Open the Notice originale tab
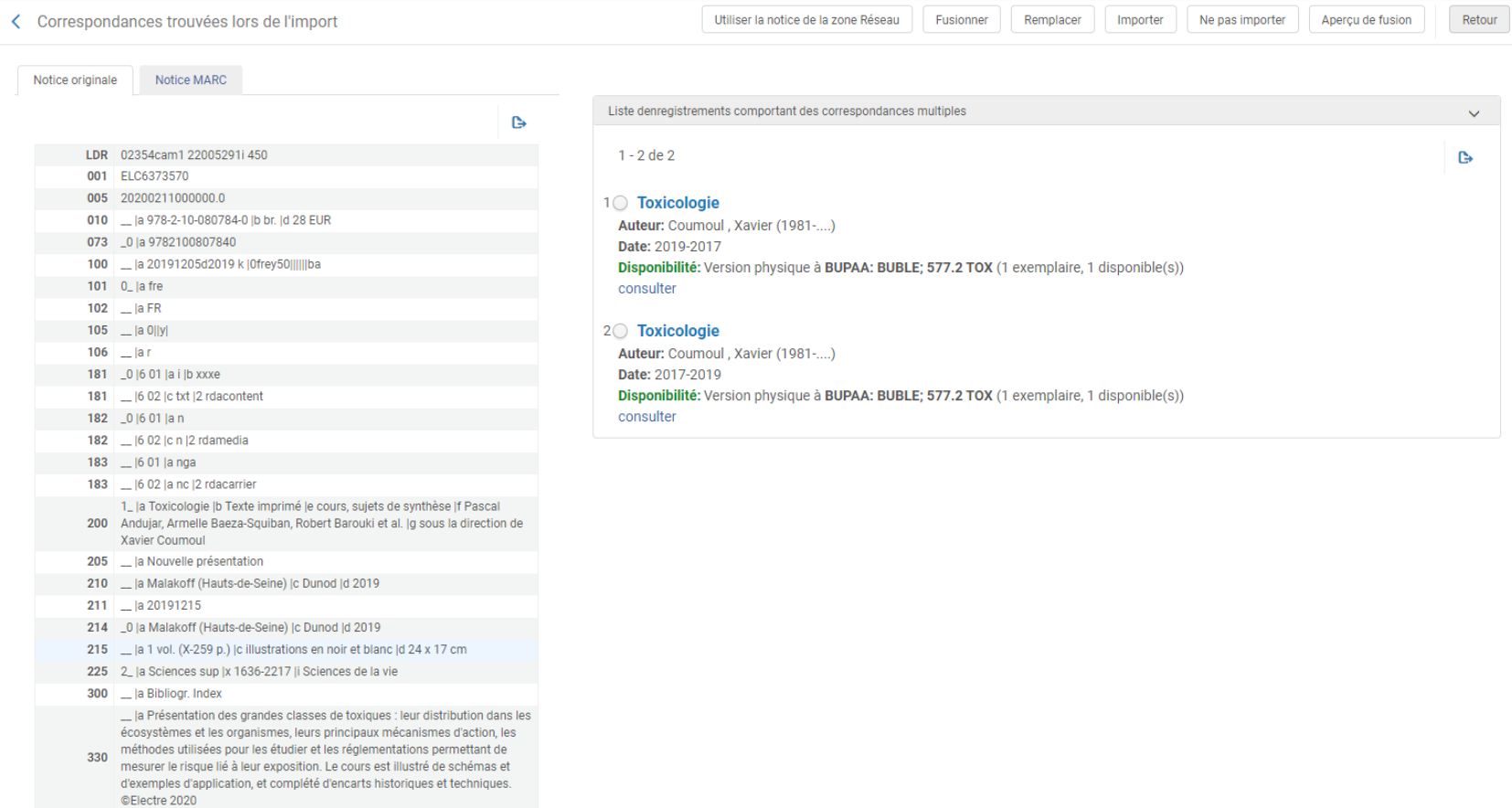1512x808 pixels. pos(75,80)
